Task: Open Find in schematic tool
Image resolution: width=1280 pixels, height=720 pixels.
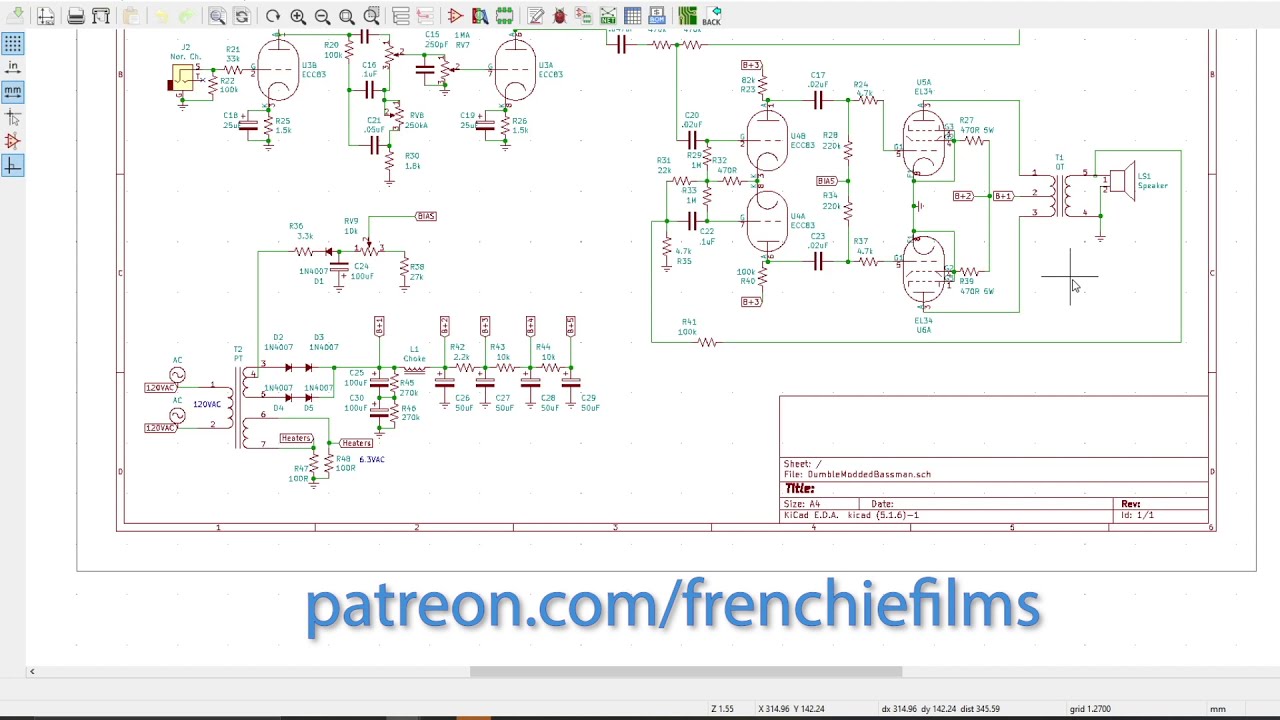Action: pyautogui.click(x=217, y=16)
